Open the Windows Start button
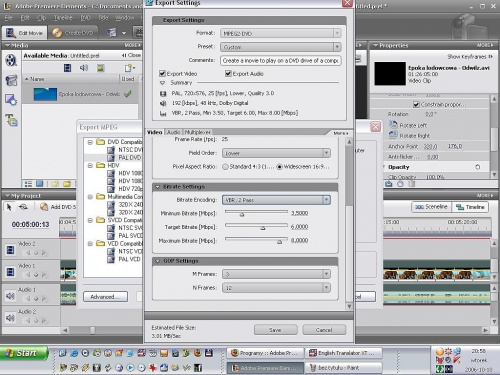Screen dimensions: 500x375 pyautogui.click(x=24, y=353)
